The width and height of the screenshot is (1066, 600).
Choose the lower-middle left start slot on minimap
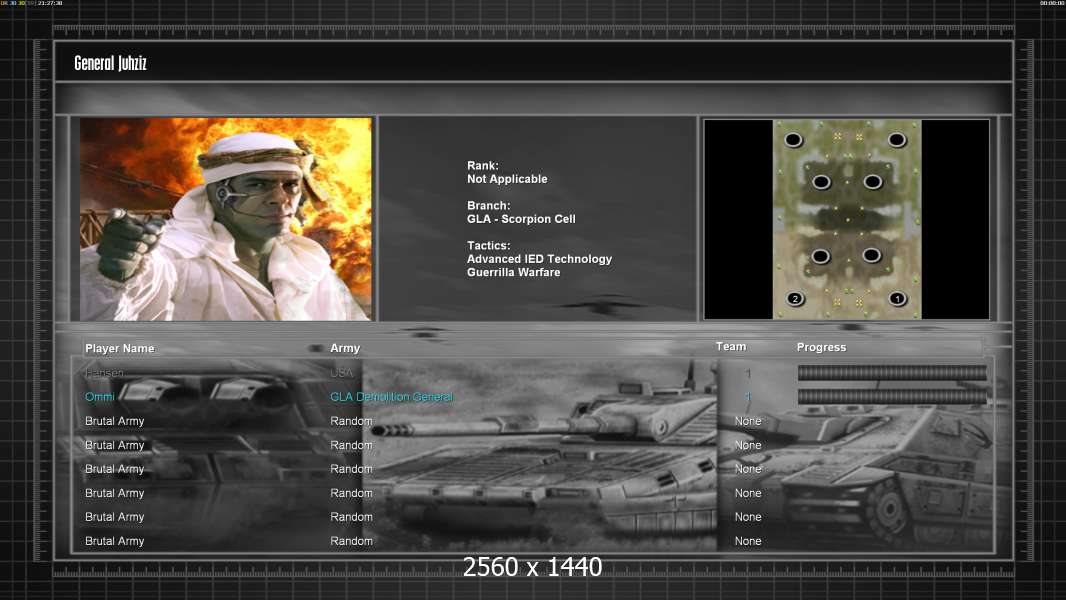(x=821, y=256)
